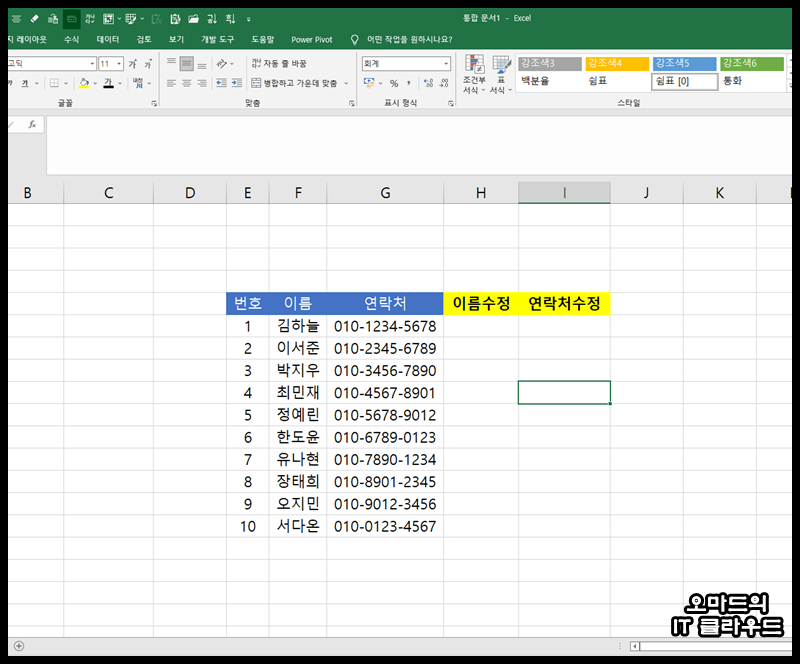Open text orientation options
The width and height of the screenshot is (800, 664).
point(224,63)
